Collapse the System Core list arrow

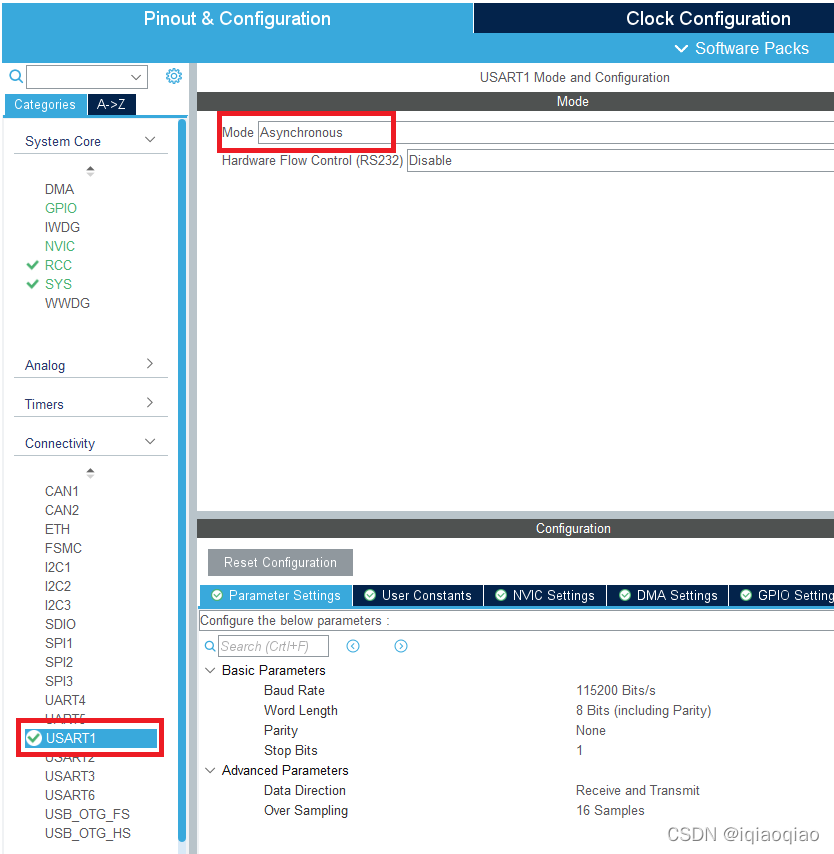tap(90, 171)
